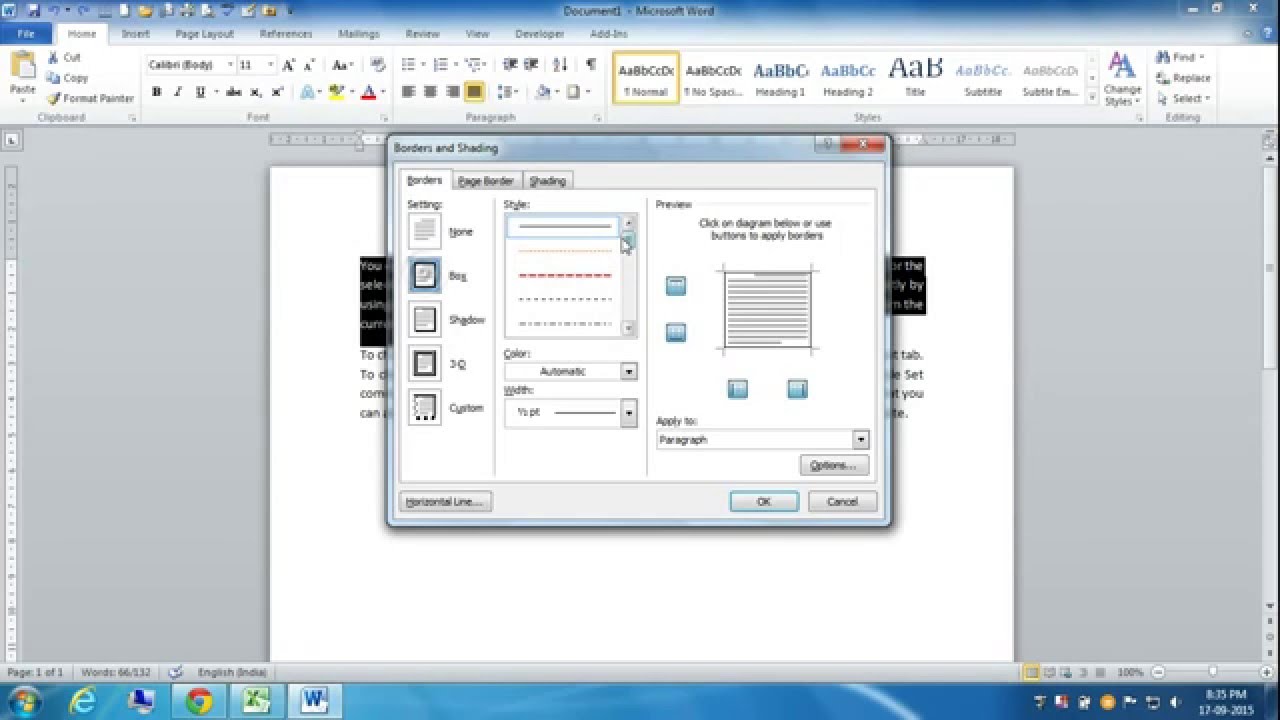Open the File tab

(25, 34)
